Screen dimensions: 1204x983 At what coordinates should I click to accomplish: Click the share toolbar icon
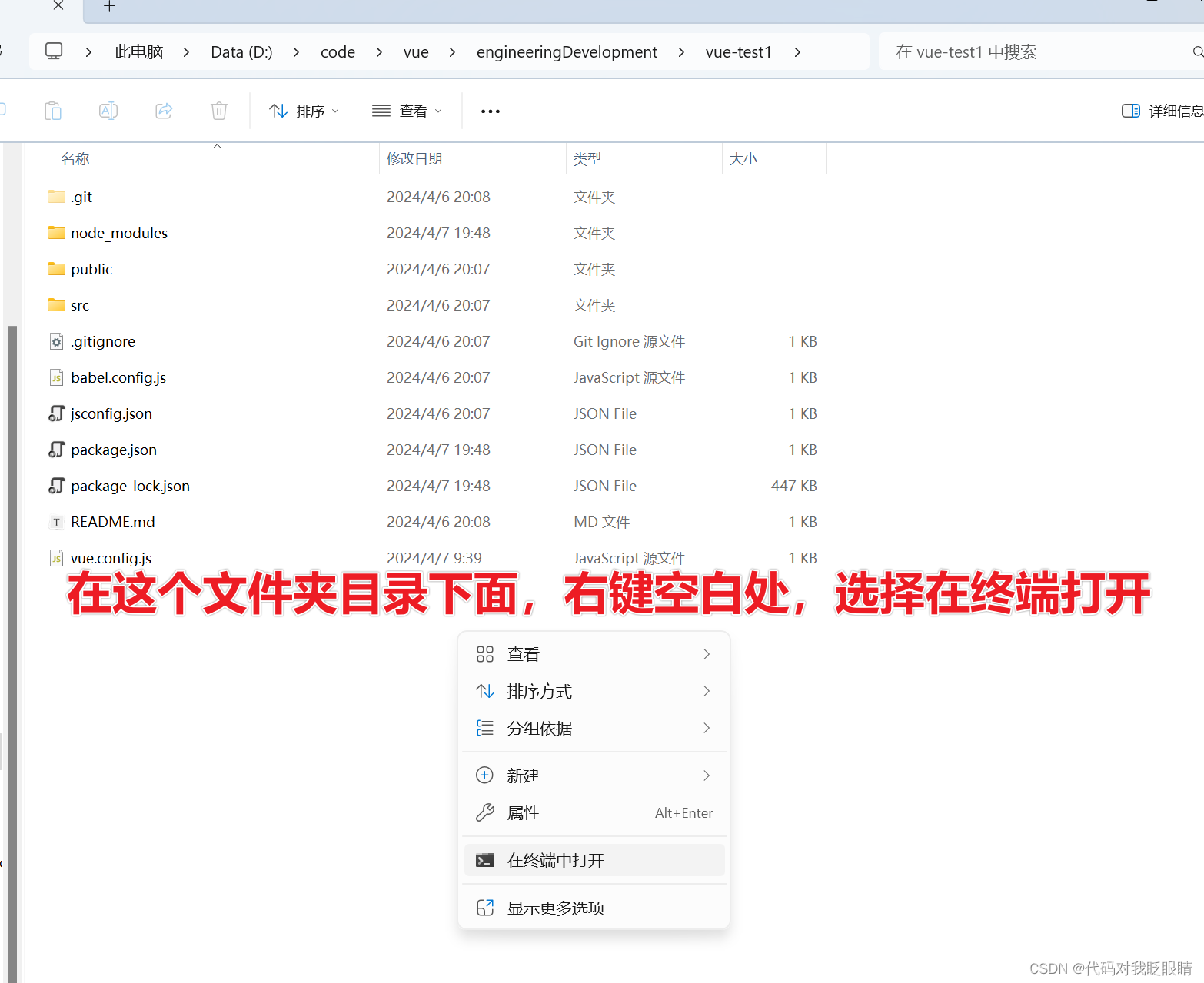point(164,111)
